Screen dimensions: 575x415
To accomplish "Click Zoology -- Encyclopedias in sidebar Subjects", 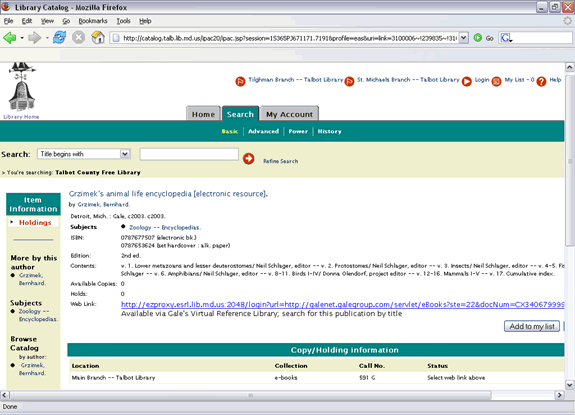I will [38, 315].
